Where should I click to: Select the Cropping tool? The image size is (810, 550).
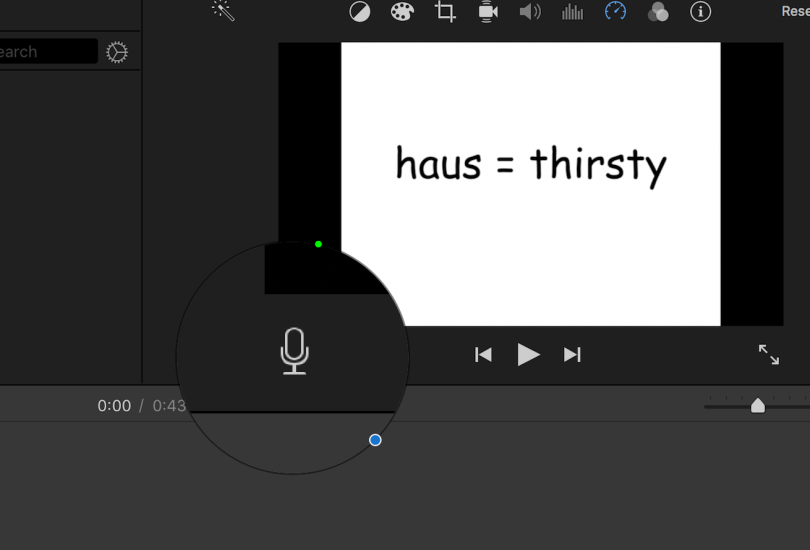(x=445, y=12)
